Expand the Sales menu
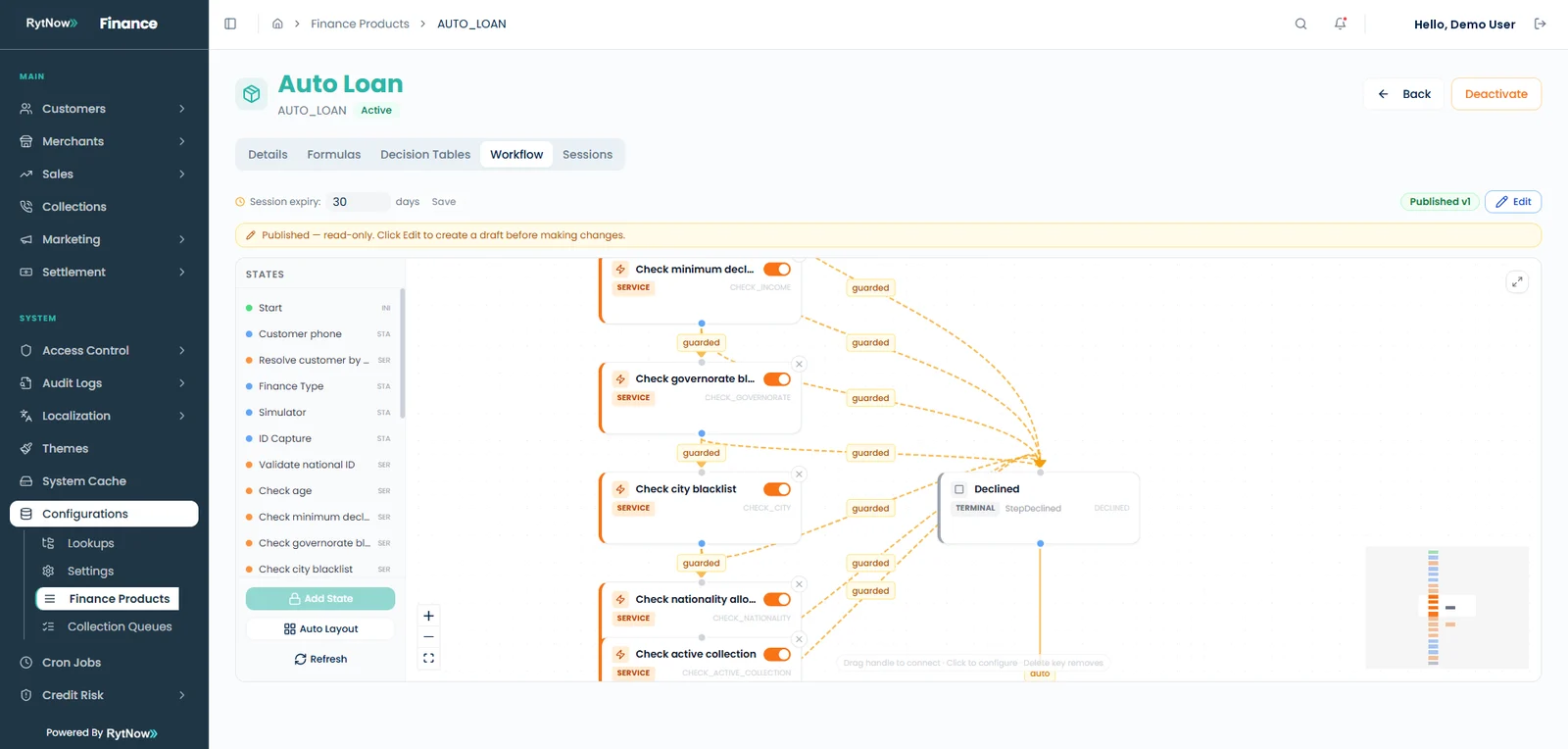Viewport: 1568px width, 749px height. 104,175
